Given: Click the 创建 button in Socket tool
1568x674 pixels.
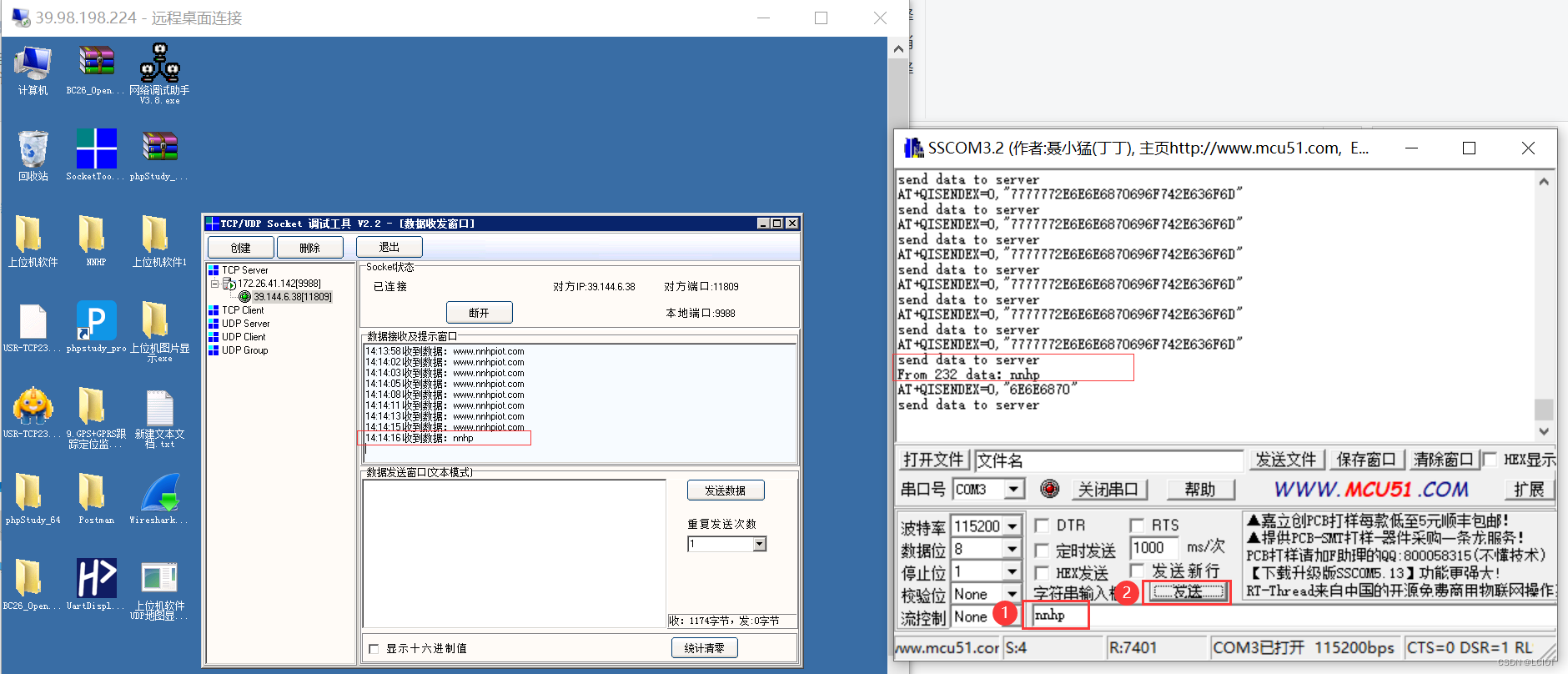Looking at the screenshot, I should click(x=241, y=248).
